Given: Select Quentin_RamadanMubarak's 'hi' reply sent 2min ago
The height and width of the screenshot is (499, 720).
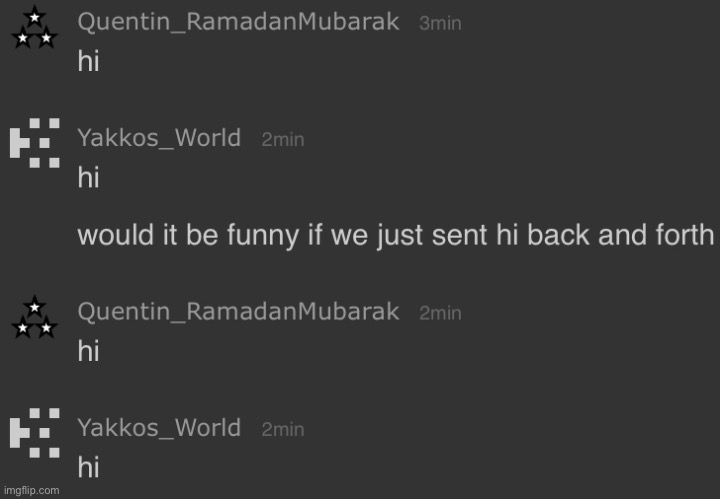Looking at the screenshot, I should (88, 351).
